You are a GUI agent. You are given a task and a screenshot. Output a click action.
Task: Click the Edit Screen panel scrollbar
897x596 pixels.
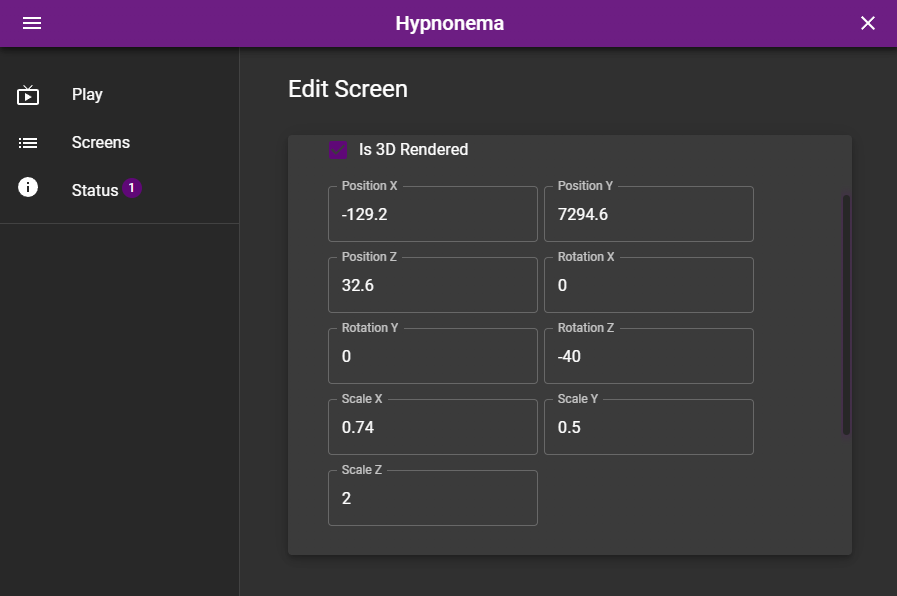pos(846,315)
